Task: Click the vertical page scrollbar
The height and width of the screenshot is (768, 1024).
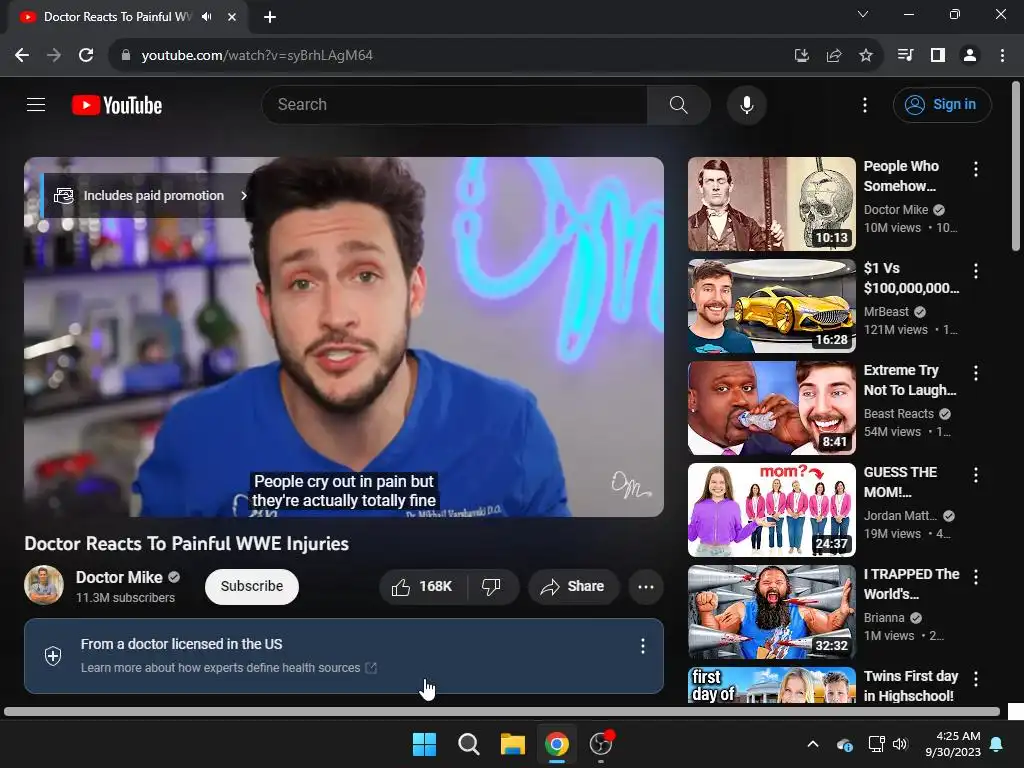Action: [1016, 167]
